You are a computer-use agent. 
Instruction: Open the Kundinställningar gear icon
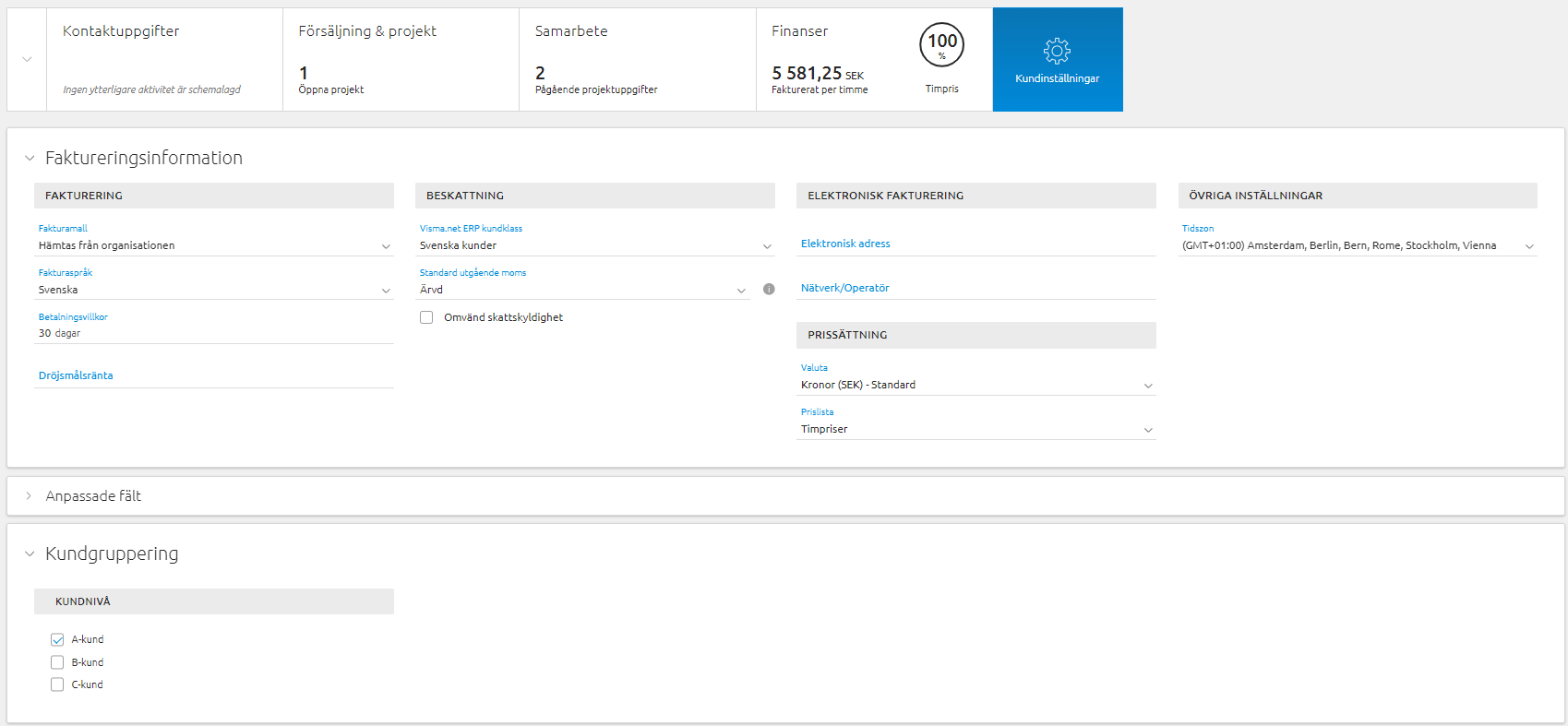(x=1057, y=51)
